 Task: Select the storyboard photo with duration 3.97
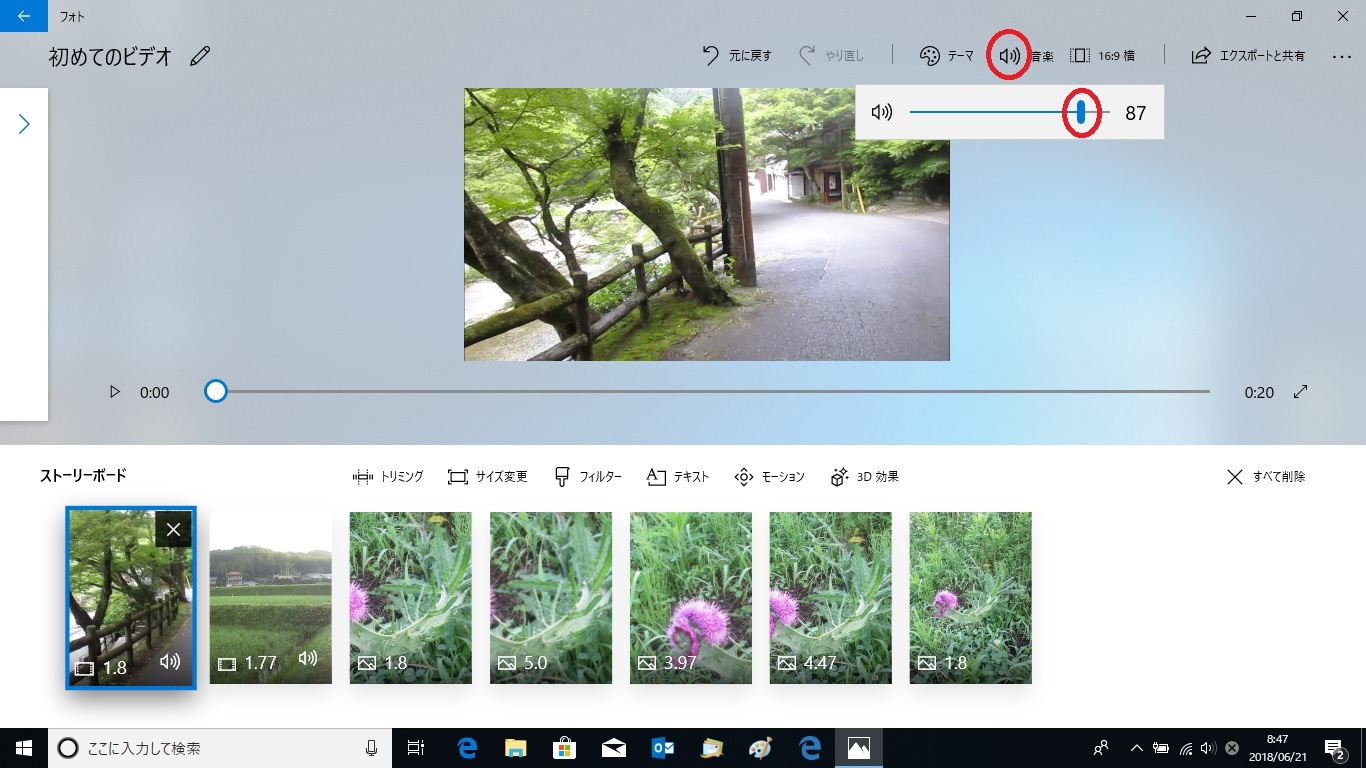coord(691,598)
